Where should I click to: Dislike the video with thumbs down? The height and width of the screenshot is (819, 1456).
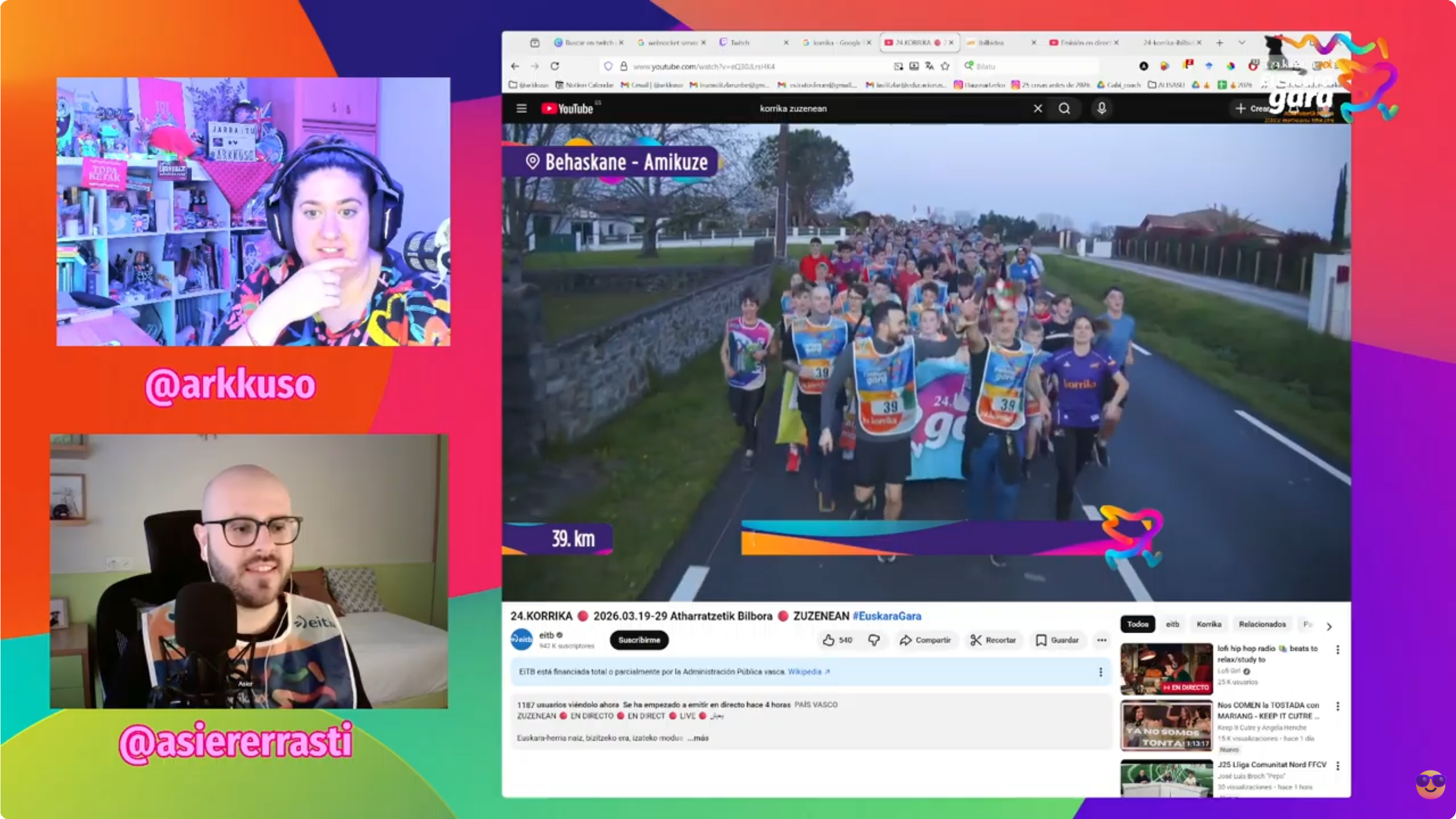tap(874, 640)
